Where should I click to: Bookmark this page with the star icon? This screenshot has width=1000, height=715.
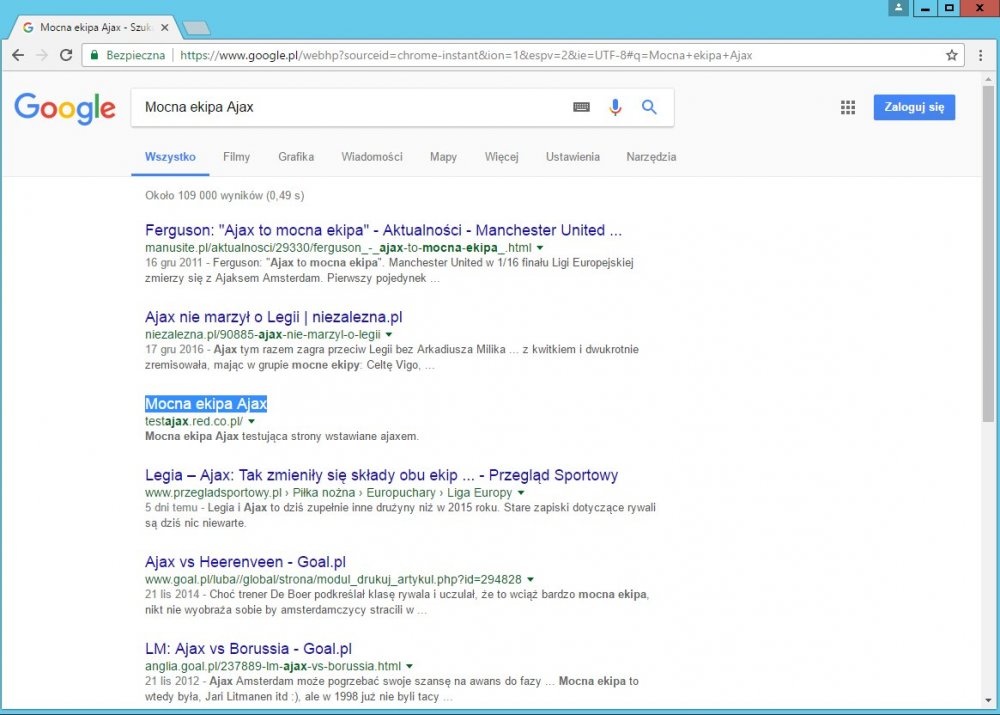(952, 55)
